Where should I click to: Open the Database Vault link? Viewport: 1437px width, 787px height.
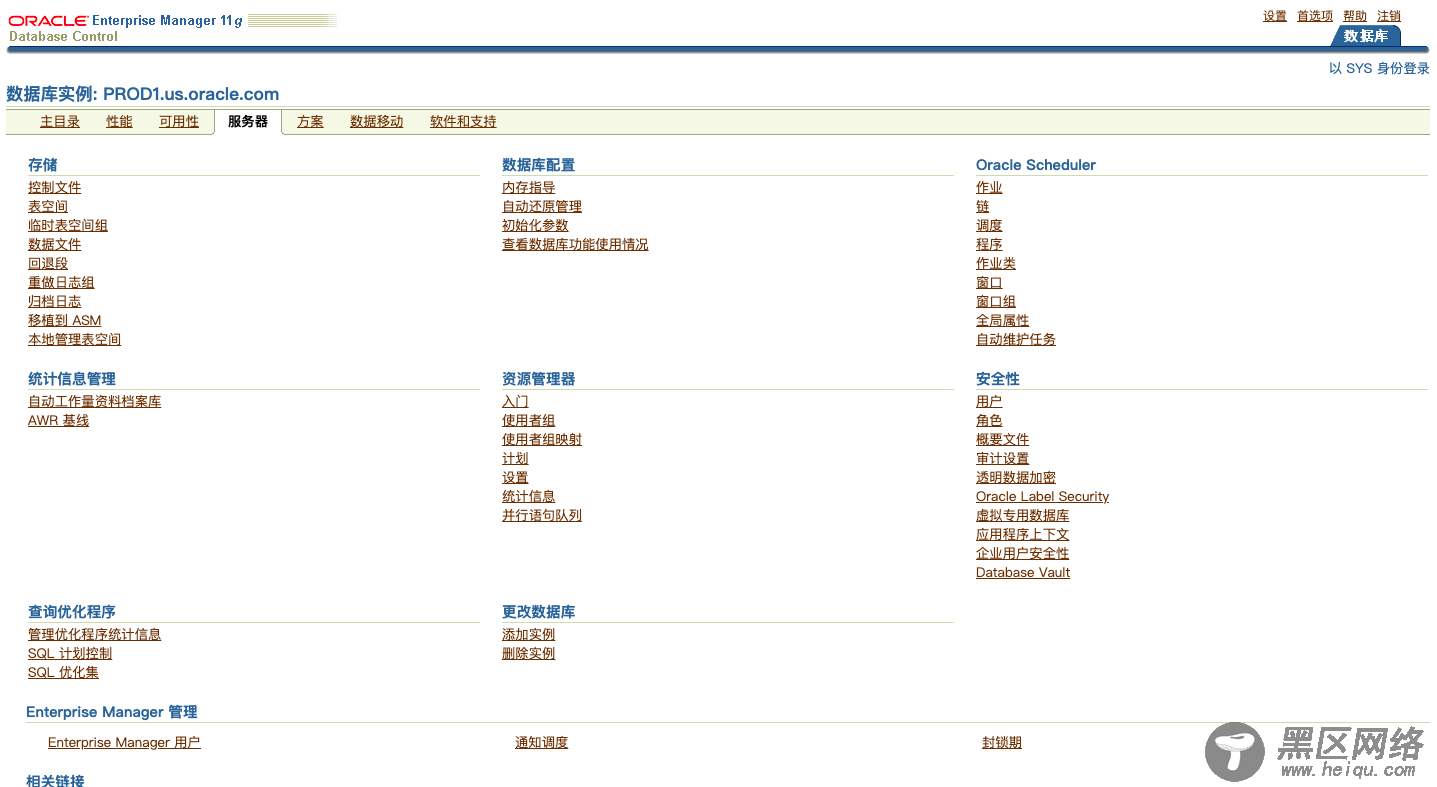pyautogui.click(x=1023, y=573)
